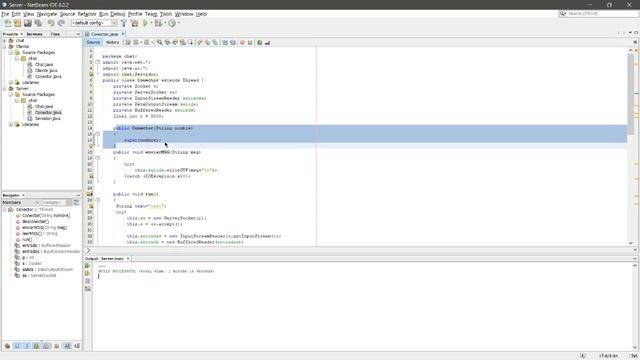Screen dimensions: 640x360
Task: Open the Run Project dropdown arrow
Action: (151, 23)
